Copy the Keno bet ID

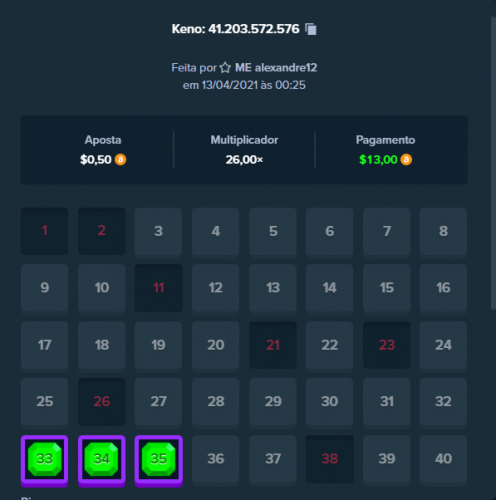tap(311, 29)
